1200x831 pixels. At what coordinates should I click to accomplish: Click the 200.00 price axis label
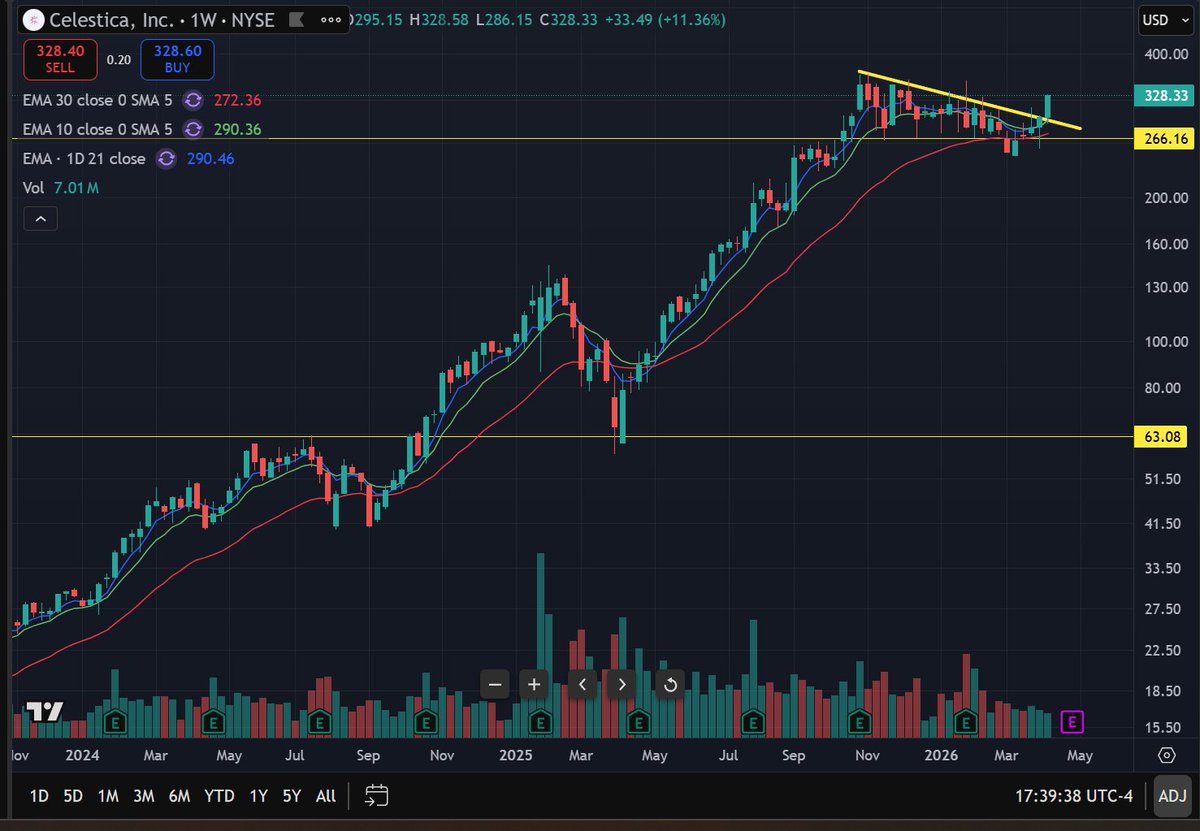coord(1165,198)
